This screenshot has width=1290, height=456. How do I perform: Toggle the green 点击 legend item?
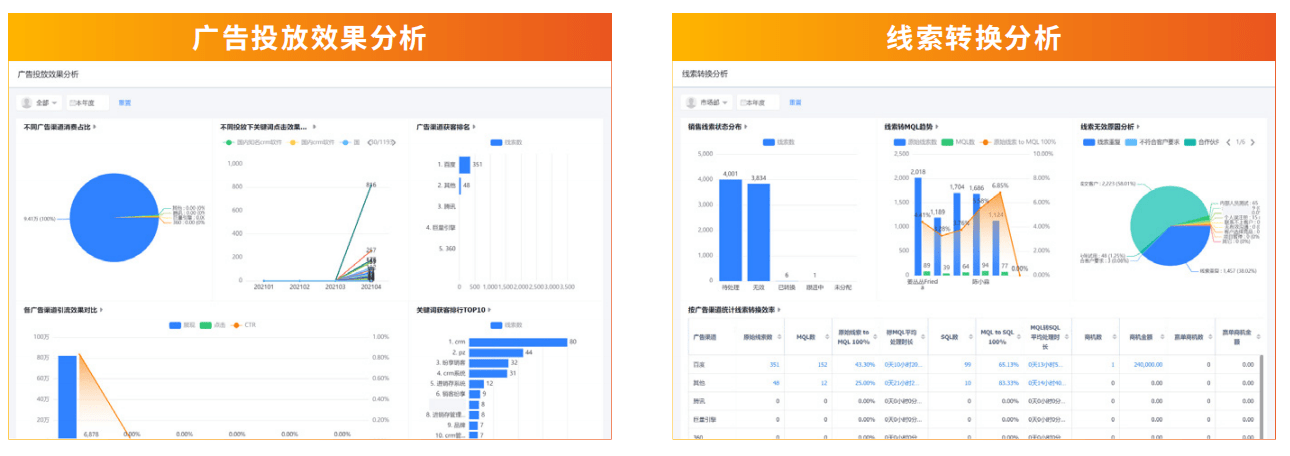point(213,325)
